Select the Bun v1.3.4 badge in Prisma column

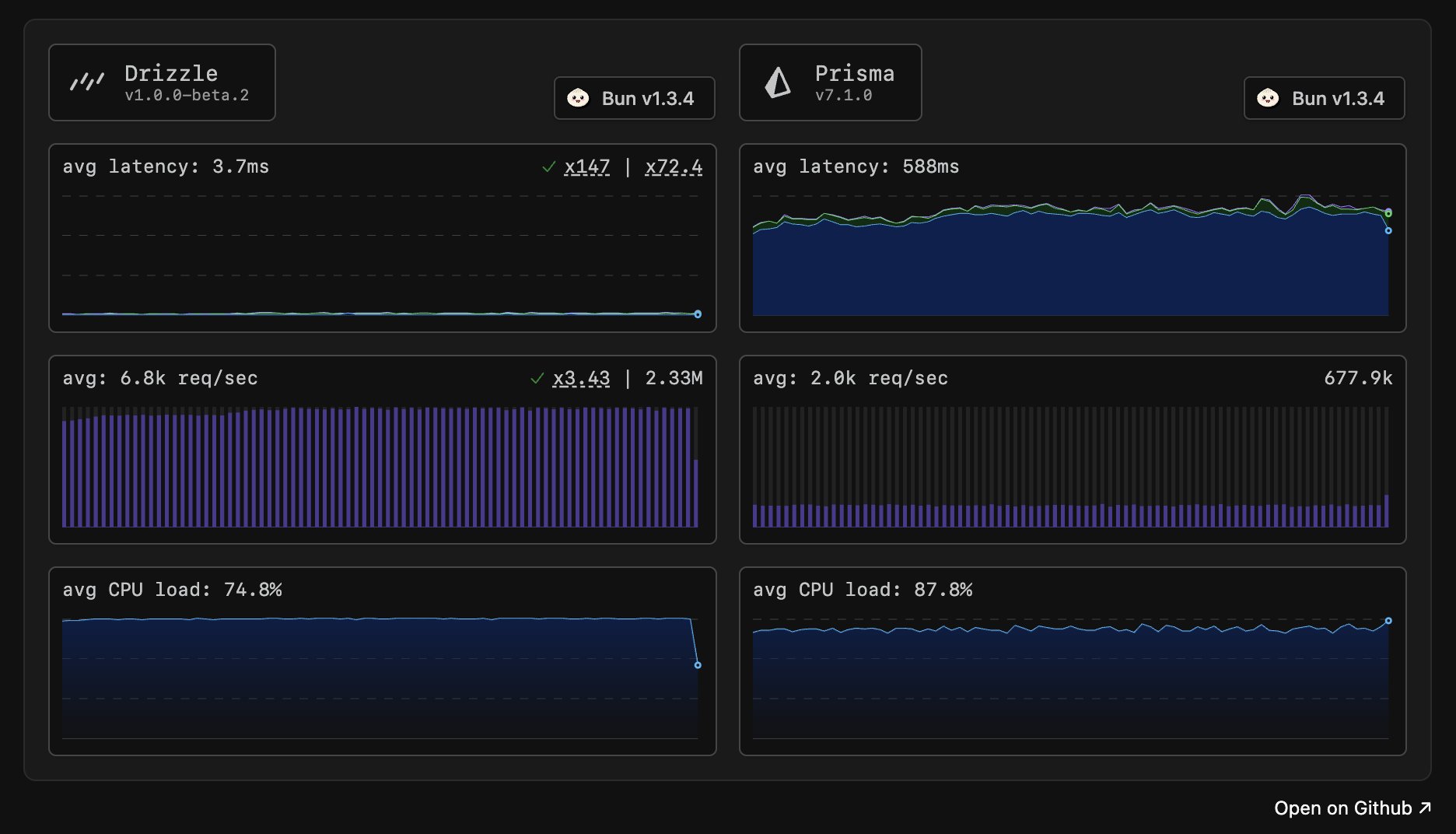1324,98
